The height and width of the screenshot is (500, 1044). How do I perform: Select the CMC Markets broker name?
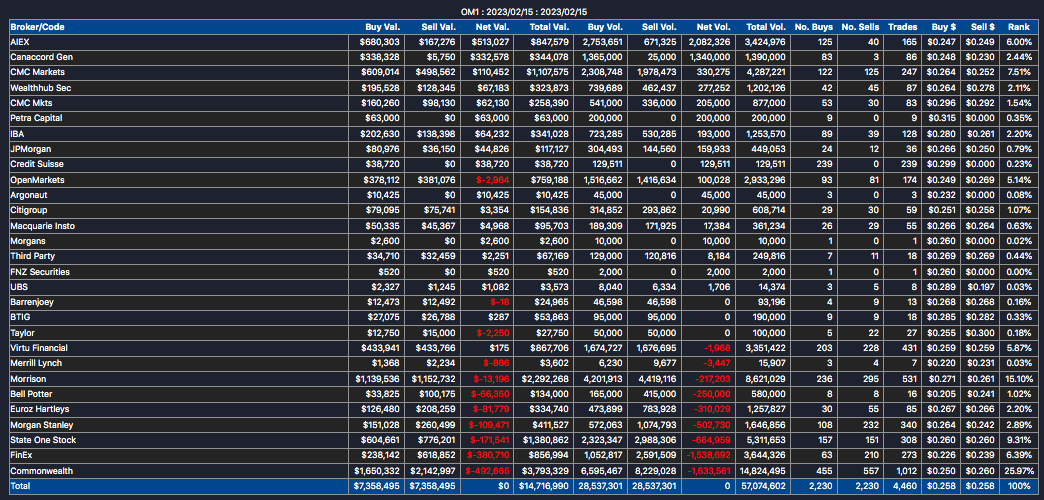37,72
